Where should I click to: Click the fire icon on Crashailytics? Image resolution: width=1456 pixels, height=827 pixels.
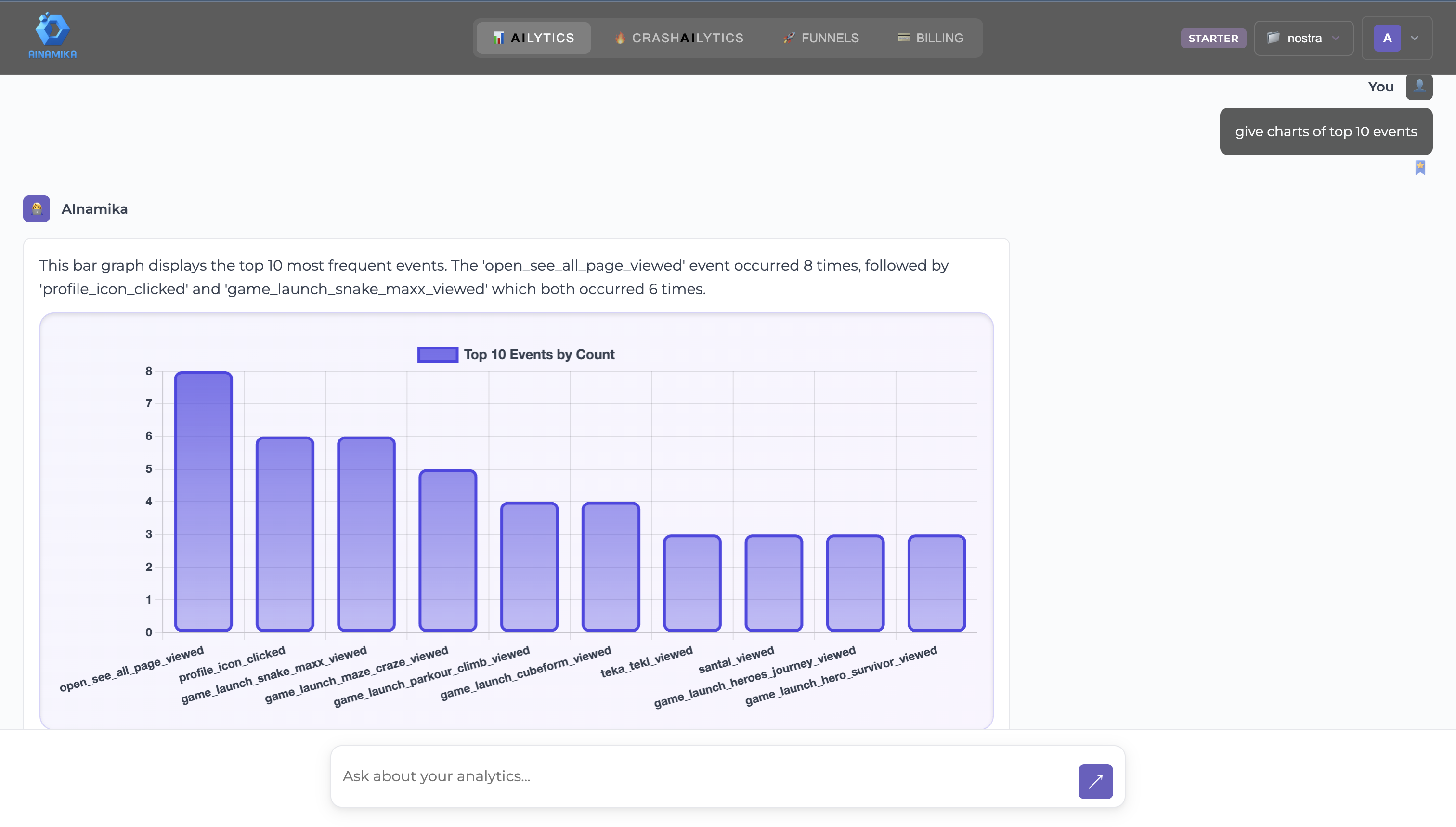click(620, 38)
